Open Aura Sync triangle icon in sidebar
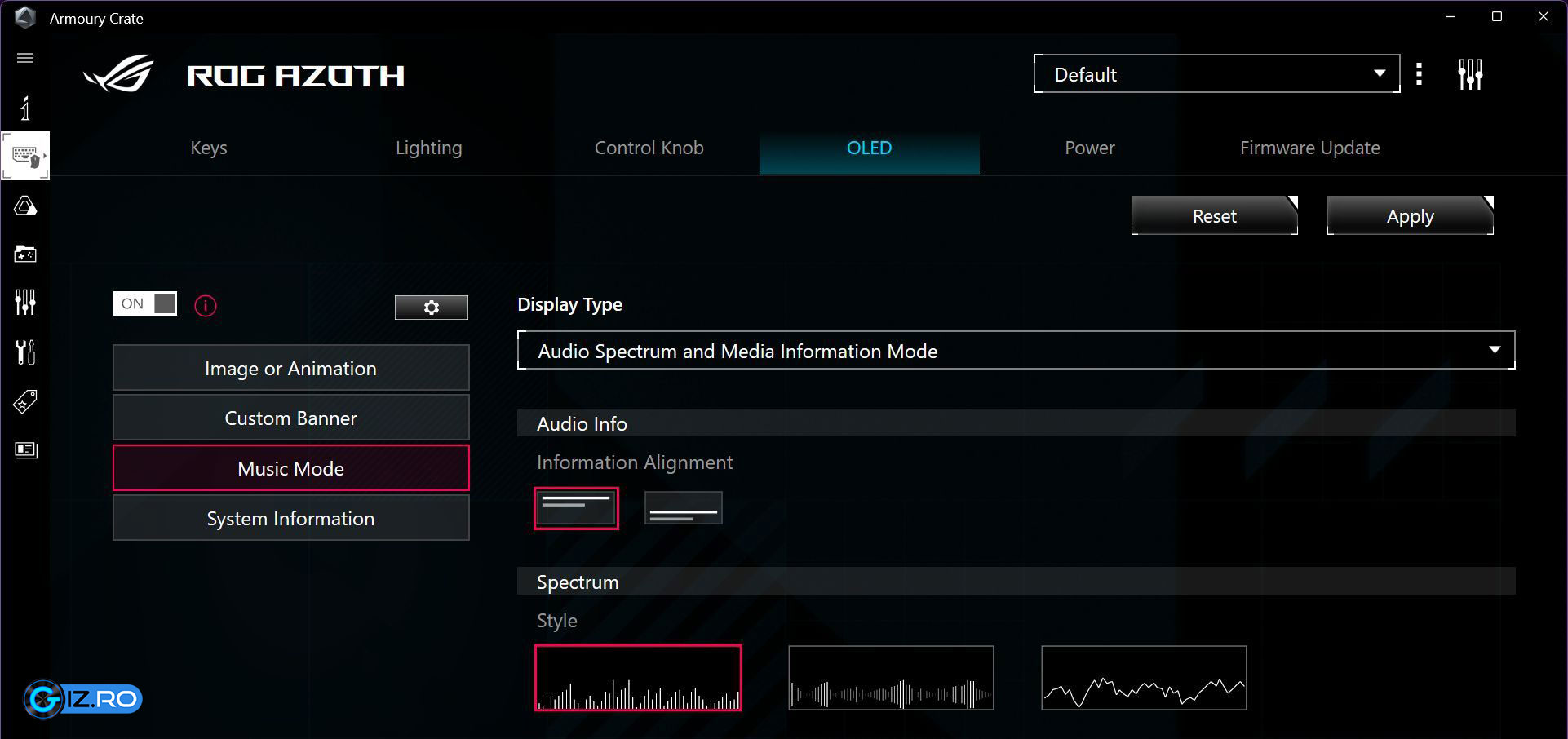This screenshot has height=739, width=1568. pos(25,206)
